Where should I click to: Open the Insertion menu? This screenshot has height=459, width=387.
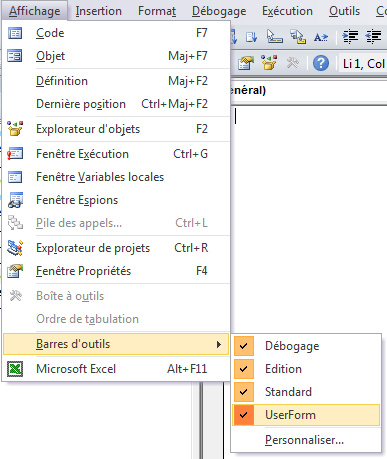click(x=99, y=11)
